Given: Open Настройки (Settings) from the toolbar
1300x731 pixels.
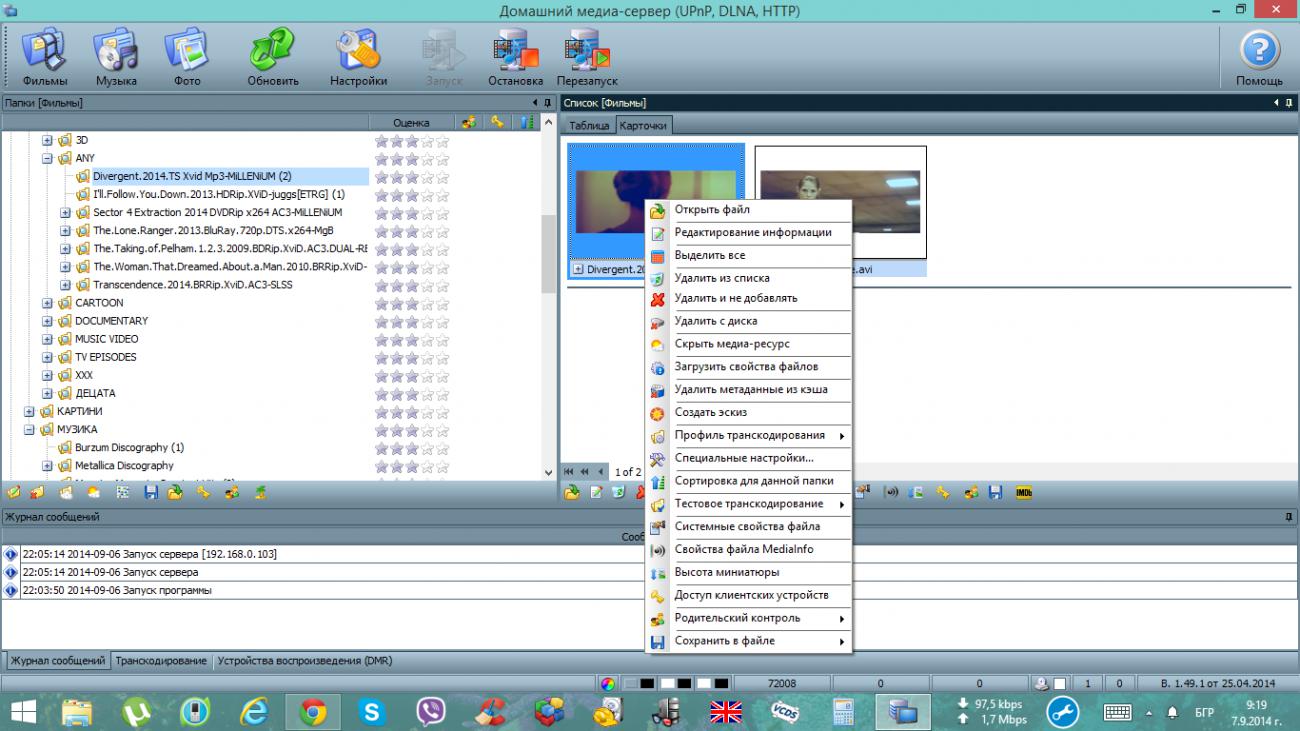Looking at the screenshot, I should tap(358, 56).
